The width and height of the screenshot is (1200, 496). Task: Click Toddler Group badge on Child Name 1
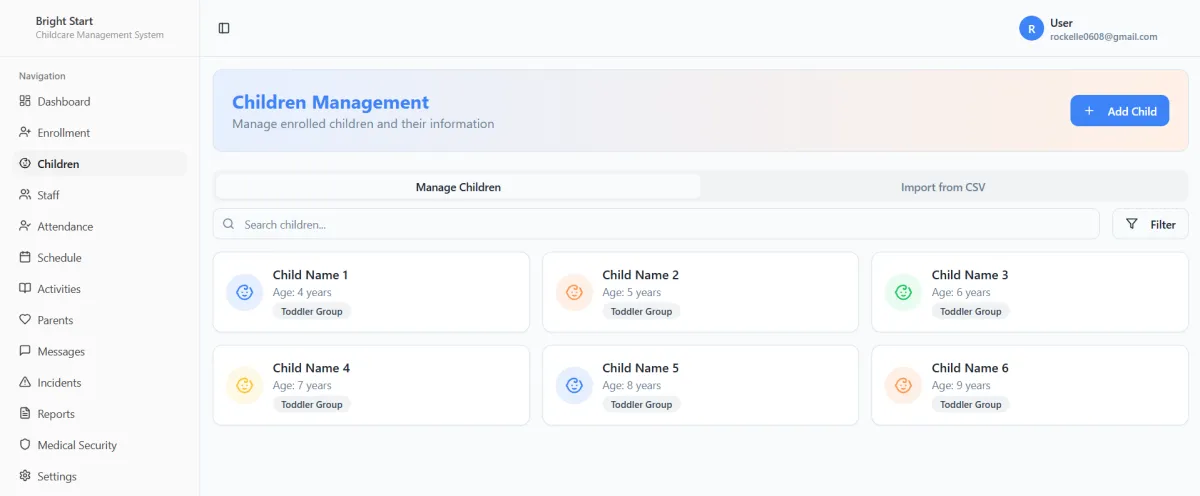pyautogui.click(x=312, y=312)
